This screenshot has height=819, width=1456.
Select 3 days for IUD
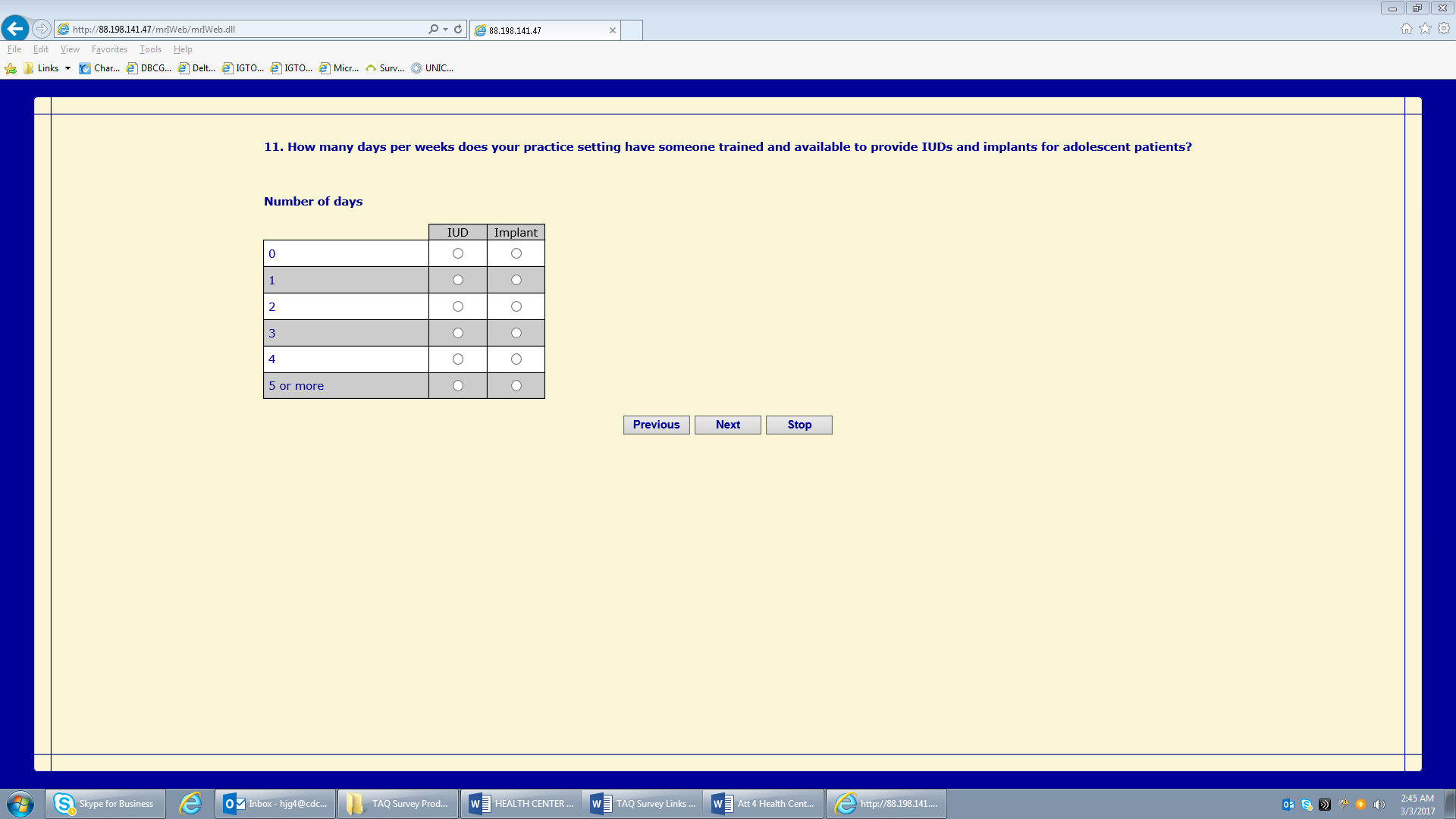458,333
